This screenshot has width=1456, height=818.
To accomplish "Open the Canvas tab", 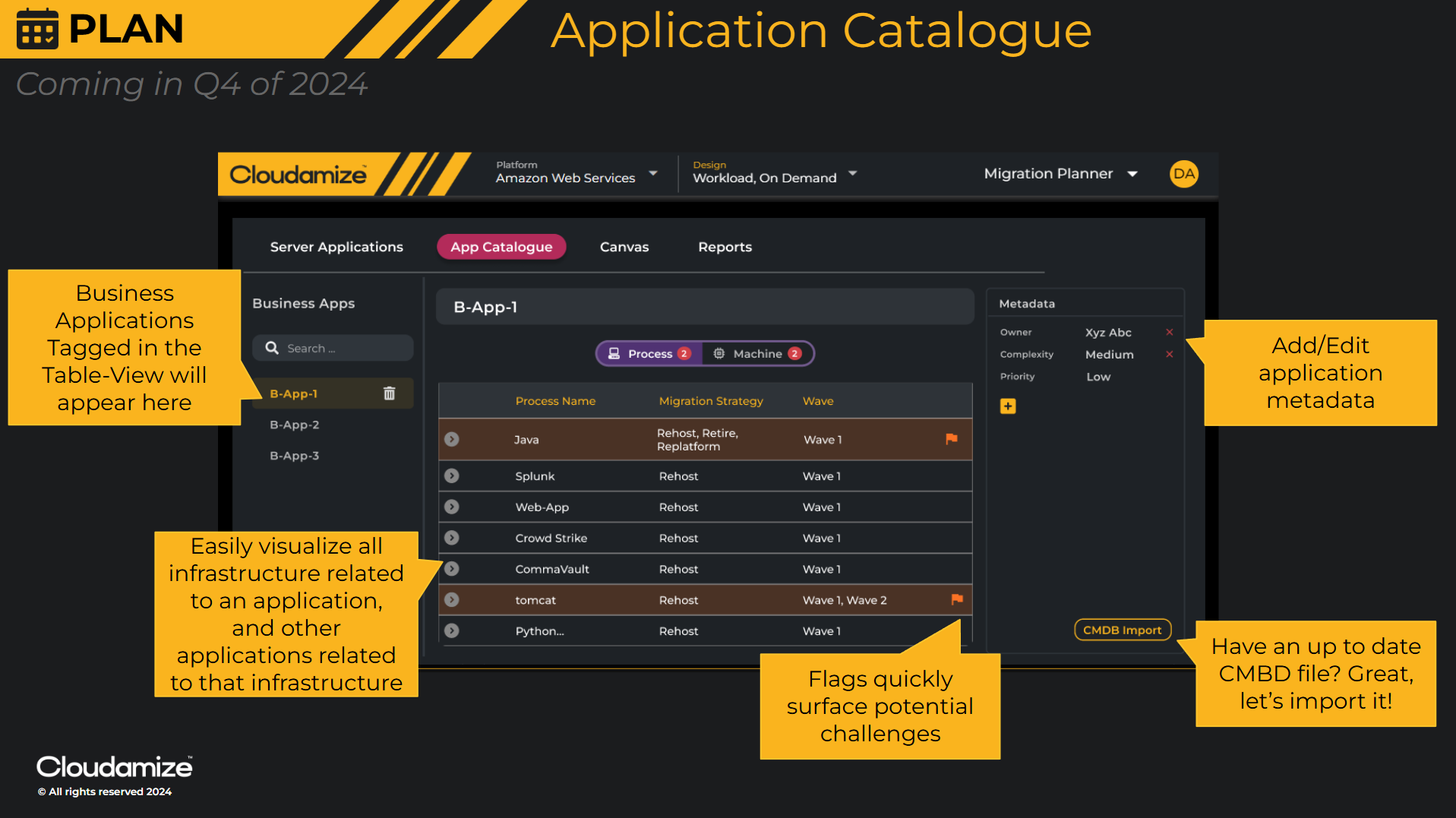I will pos(624,247).
